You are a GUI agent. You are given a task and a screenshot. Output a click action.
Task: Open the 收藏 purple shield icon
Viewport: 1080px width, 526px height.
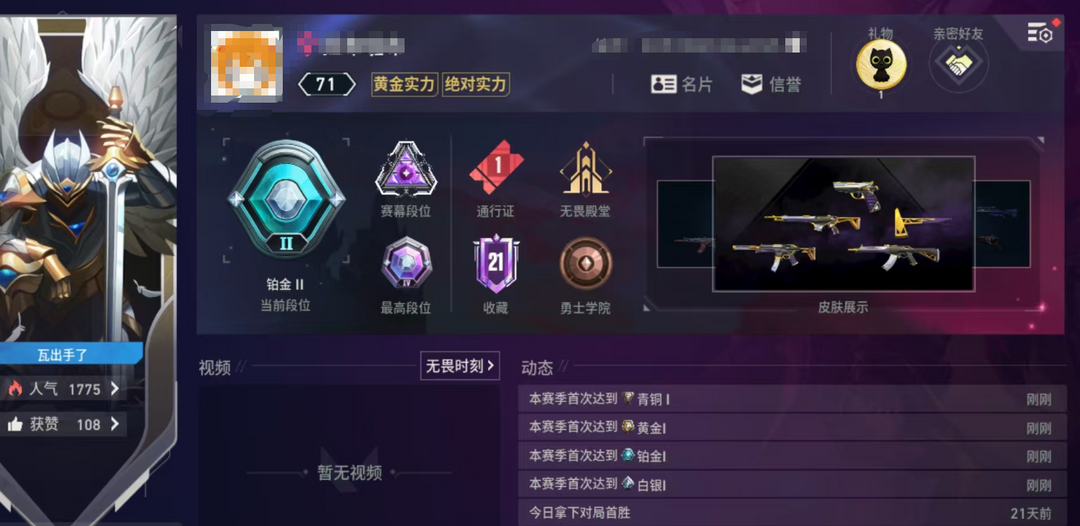(x=496, y=264)
